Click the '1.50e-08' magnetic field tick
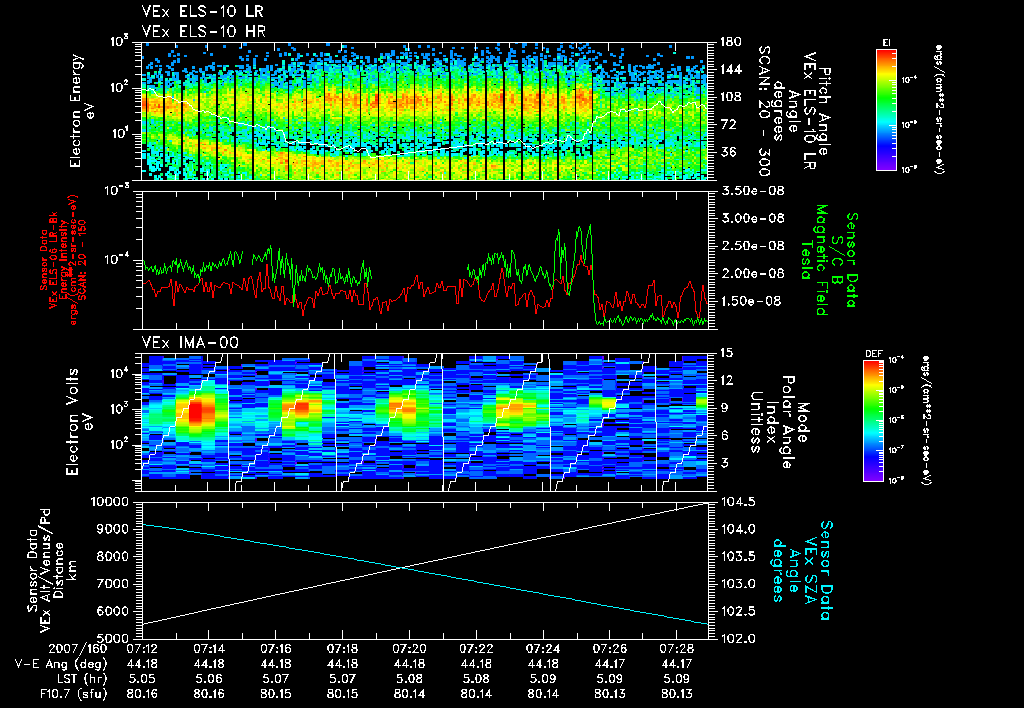 (752, 301)
